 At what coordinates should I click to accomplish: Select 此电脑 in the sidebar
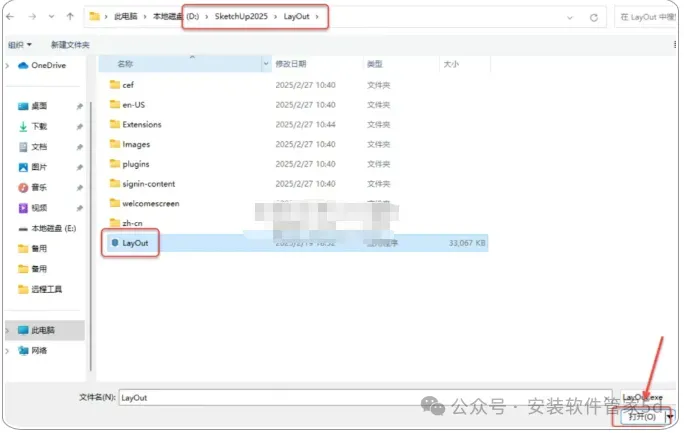tap(43, 330)
